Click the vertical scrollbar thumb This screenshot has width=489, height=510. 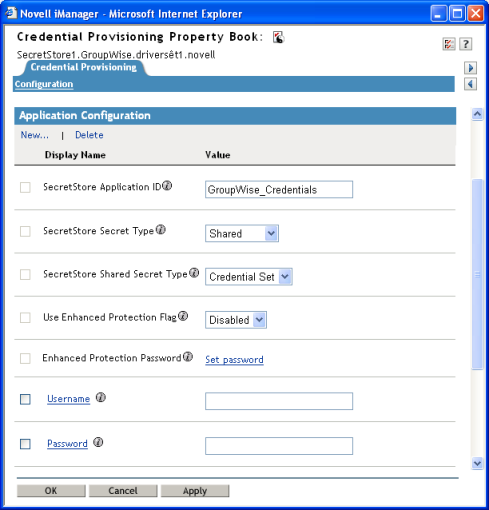click(477, 274)
